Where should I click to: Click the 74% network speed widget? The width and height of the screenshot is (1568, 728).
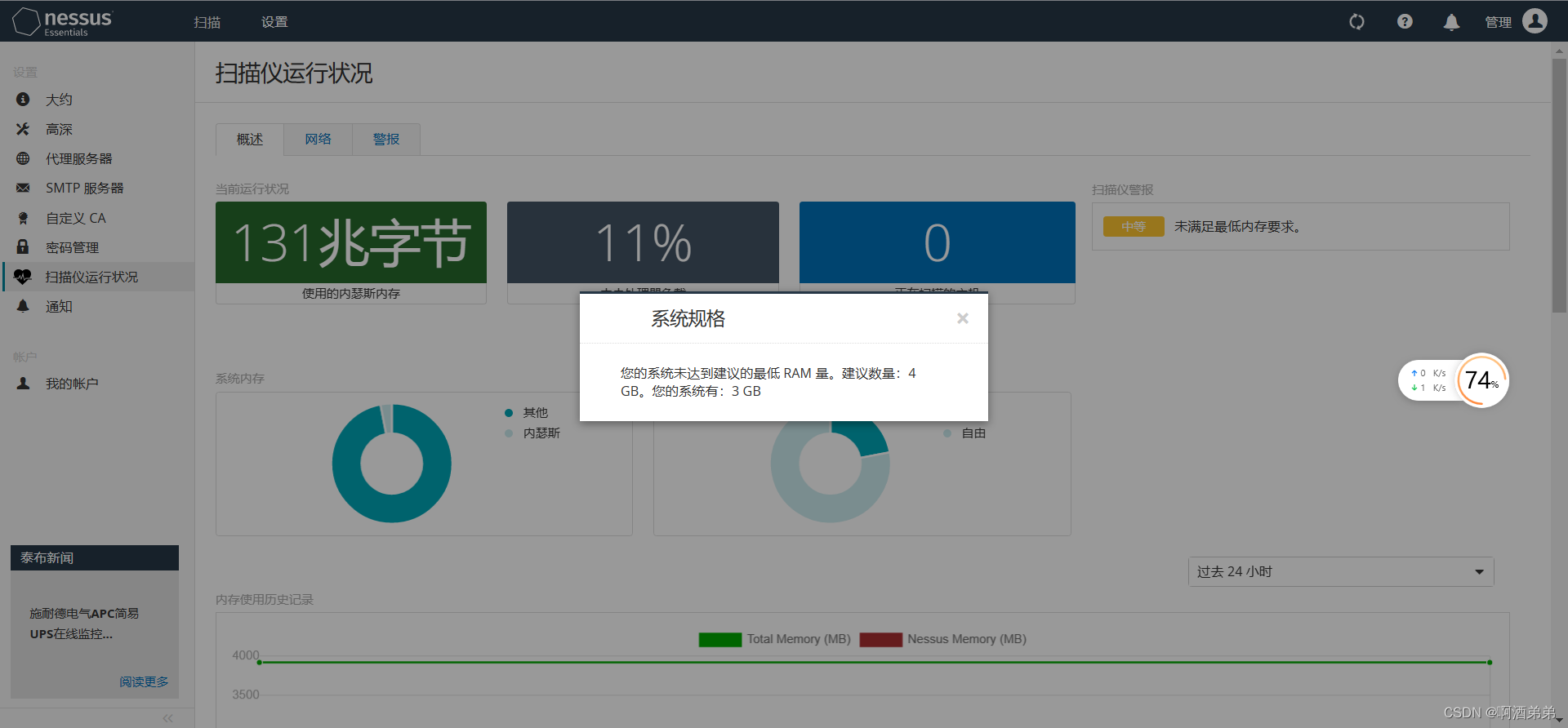(x=1454, y=380)
